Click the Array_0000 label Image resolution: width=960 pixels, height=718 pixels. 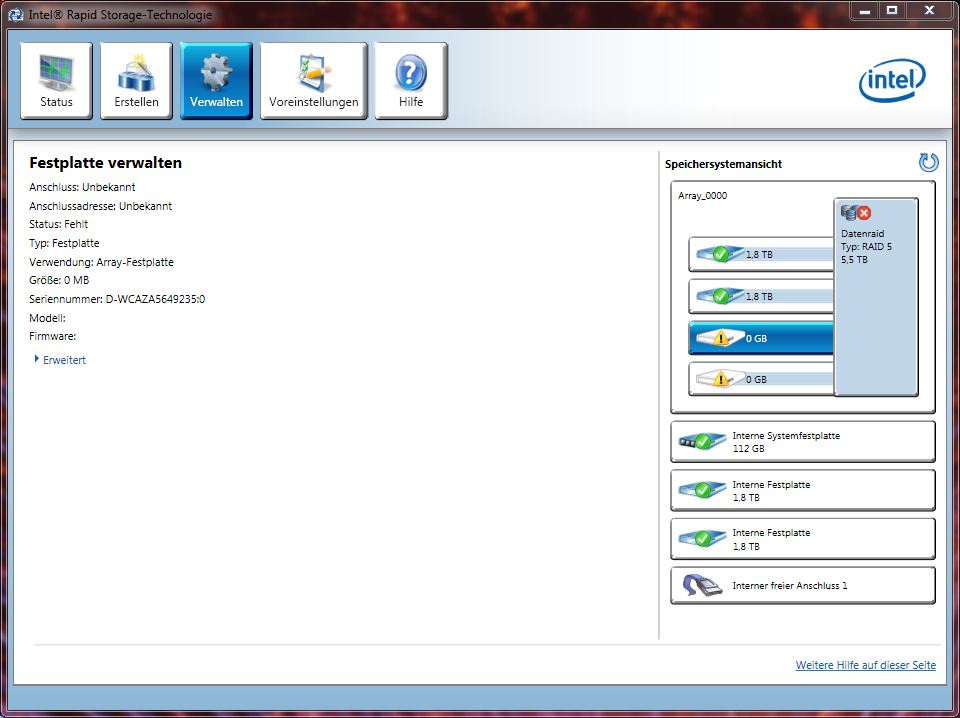(x=703, y=196)
